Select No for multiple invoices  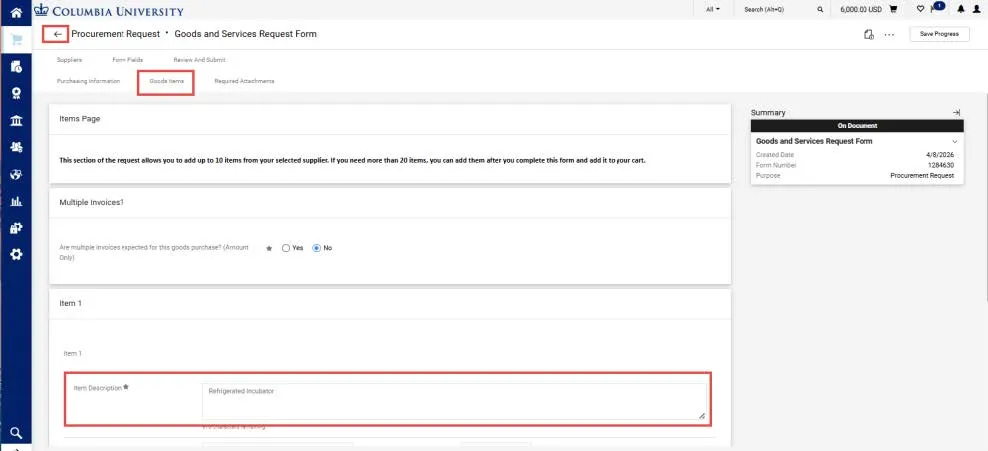pyautogui.click(x=317, y=248)
